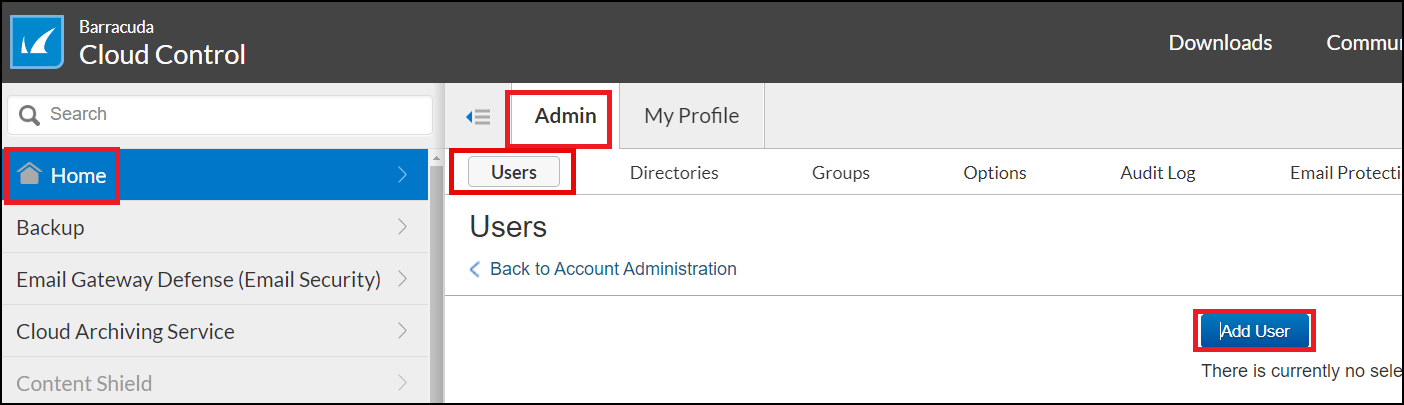Expand the Email Gateway Defense chevron
The width and height of the screenshot is (1404, 405).
[402, 279]
